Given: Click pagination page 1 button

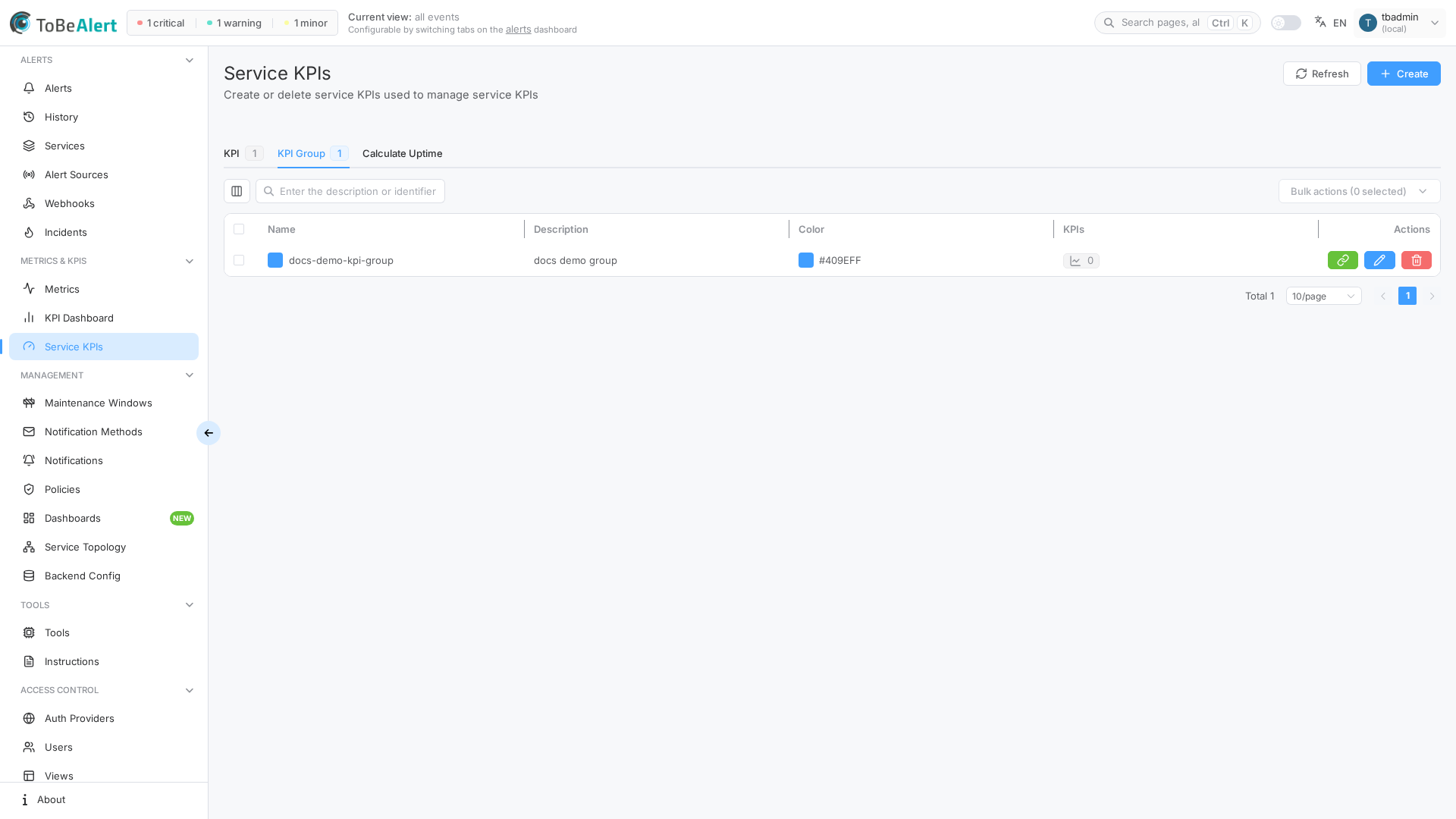Looking at the screenshot, I should [1407, 296].
